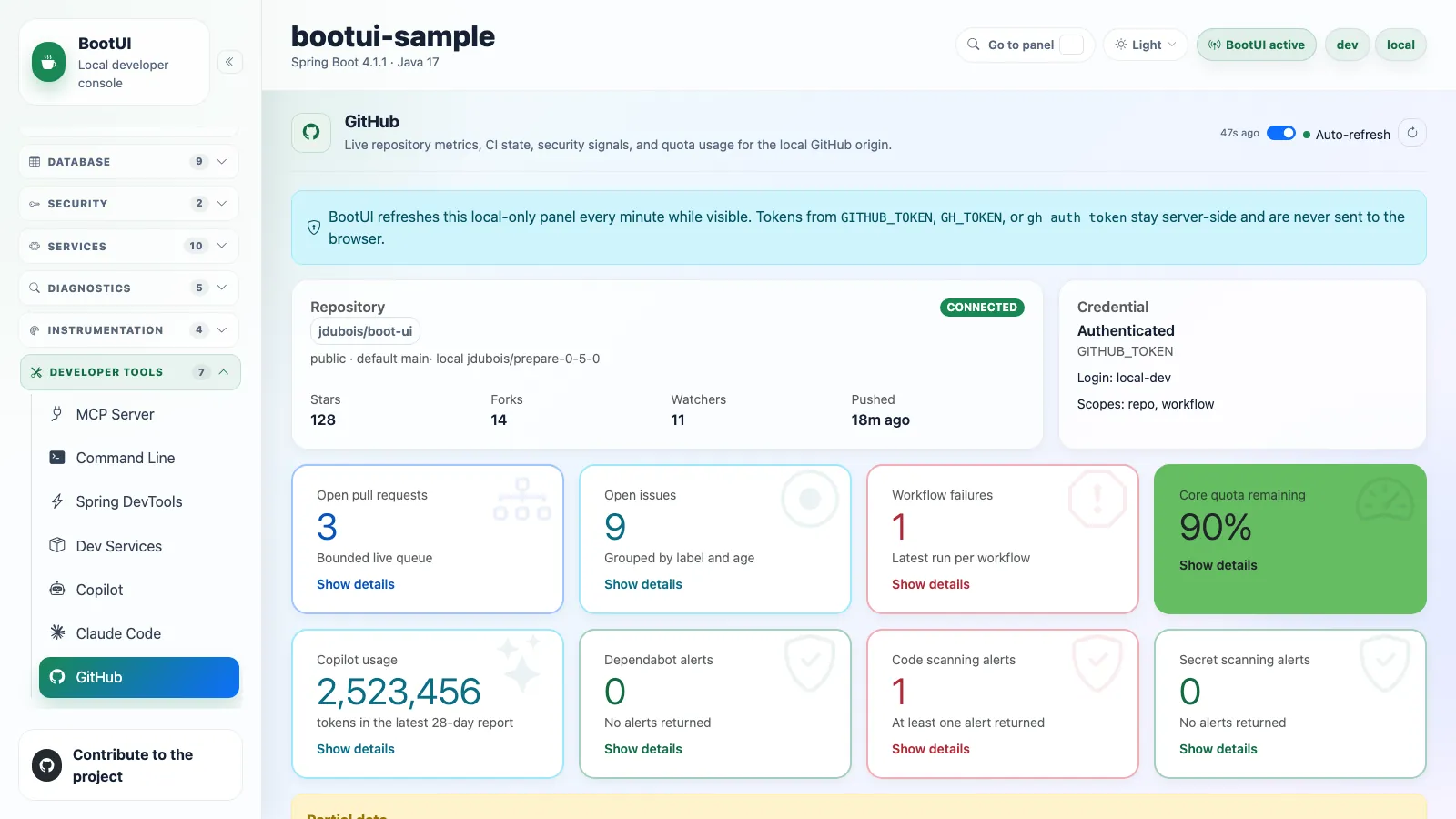Click the Go to panel search field

(1026, 45)
